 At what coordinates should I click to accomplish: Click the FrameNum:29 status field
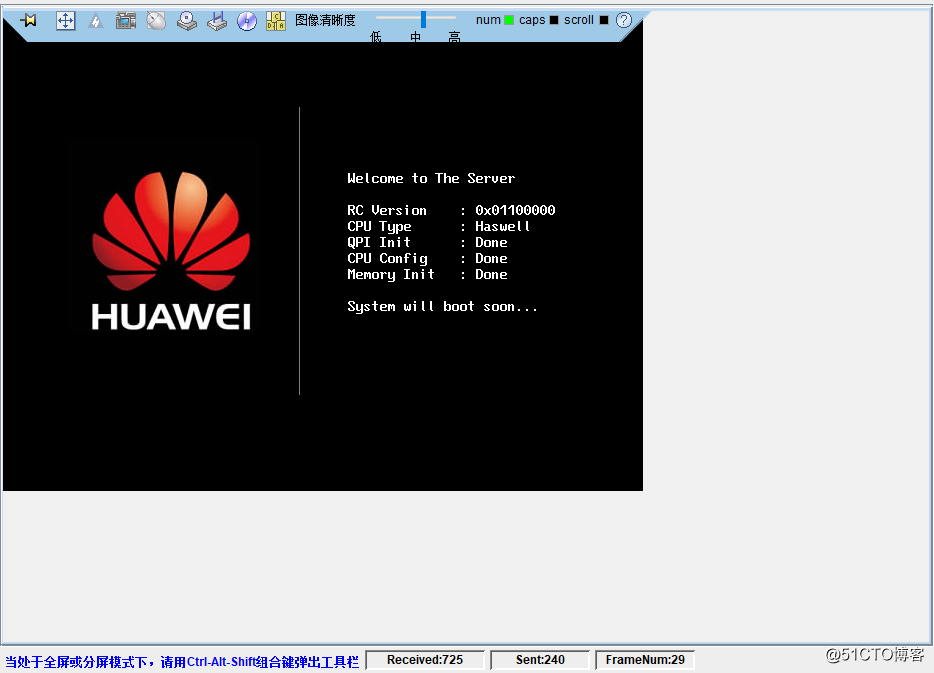(645, 660)
